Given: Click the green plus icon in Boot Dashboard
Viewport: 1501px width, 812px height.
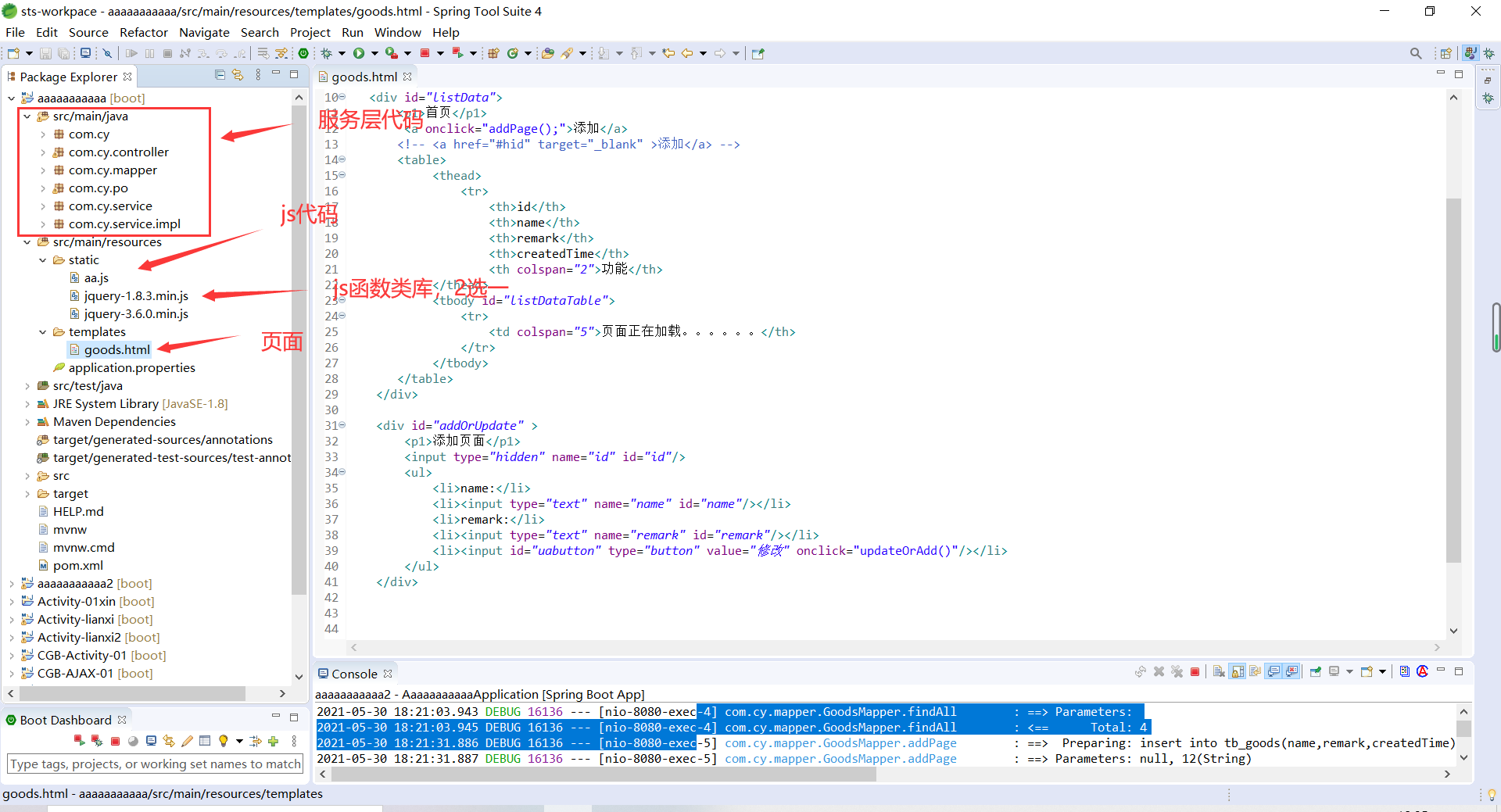Looking at the screenshot, I should pyautogui.click(x=273, y=741).
